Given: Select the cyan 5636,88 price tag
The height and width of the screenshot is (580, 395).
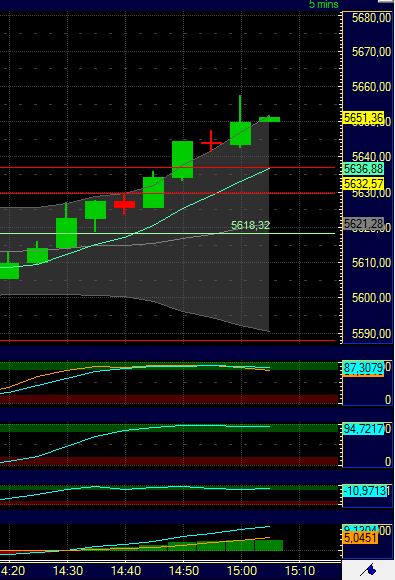Looking at the screenshot, I should click(x=363, y=169).
